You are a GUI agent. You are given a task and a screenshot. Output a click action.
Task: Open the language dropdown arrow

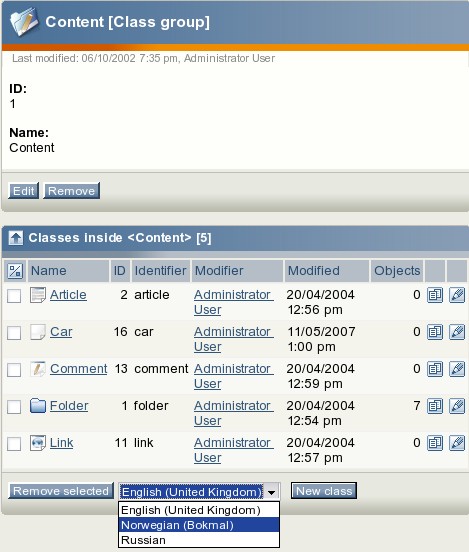pyautogui.click(x=271, y=492)
